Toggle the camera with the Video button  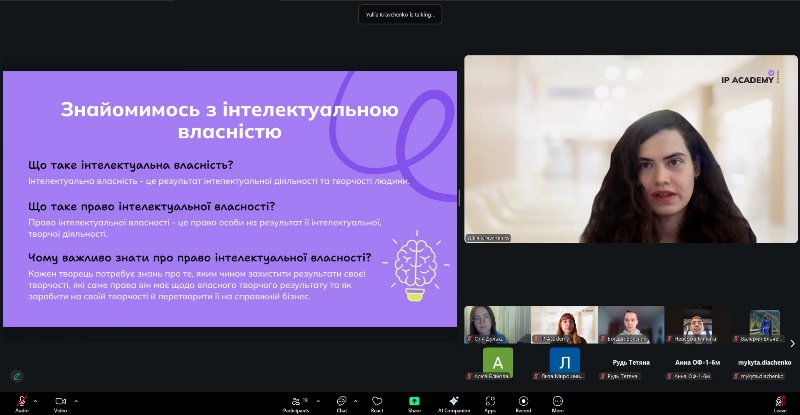(x=59, y=402)
